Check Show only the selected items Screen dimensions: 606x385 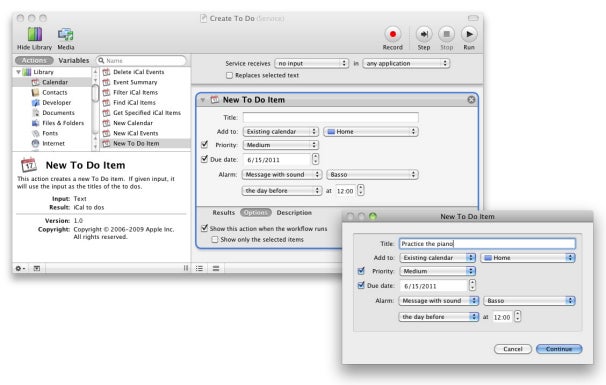point(215,240)
